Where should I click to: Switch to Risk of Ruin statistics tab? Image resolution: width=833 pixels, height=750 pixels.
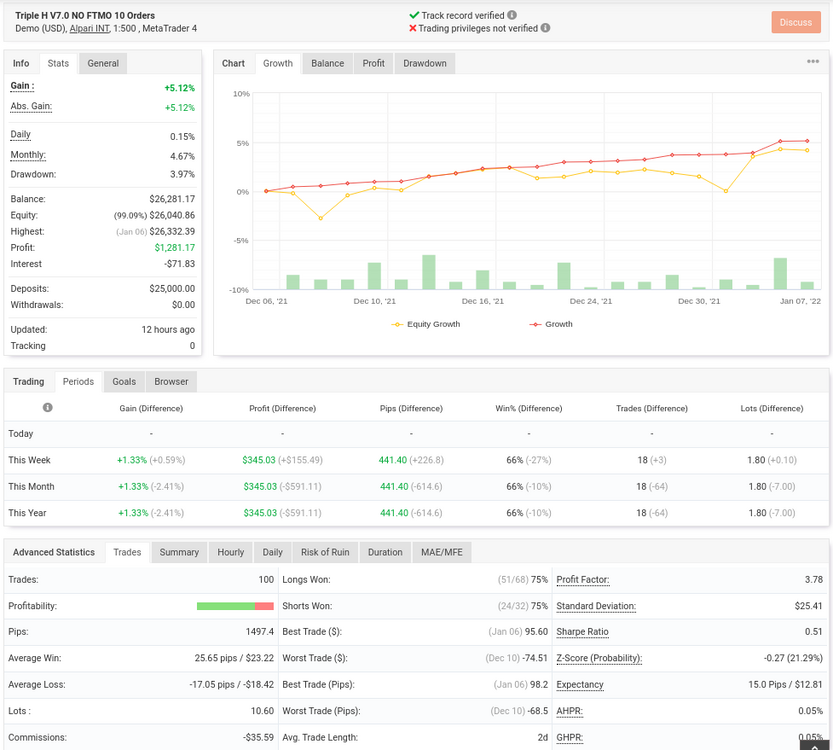point(325,552)
